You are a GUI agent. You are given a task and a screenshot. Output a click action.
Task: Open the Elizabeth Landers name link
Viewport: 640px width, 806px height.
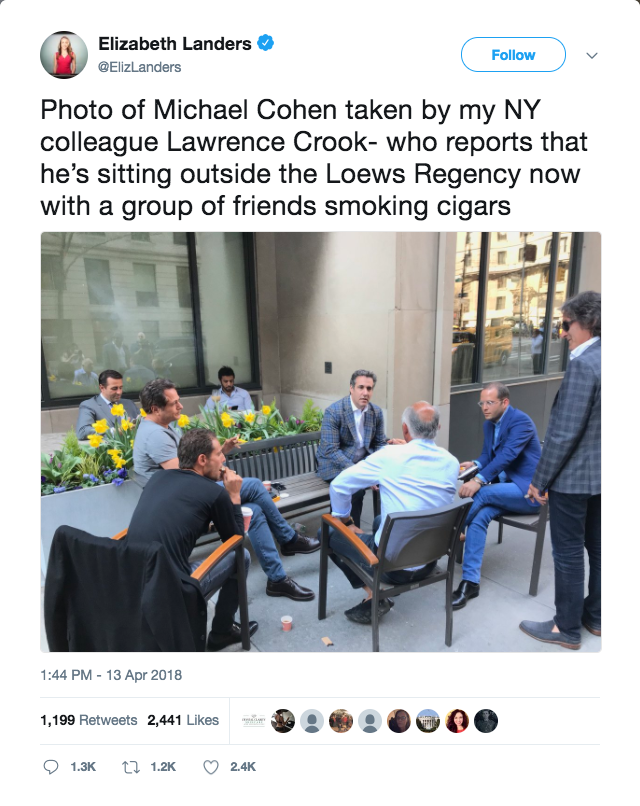pyautogui.click(x=175, y=44)
